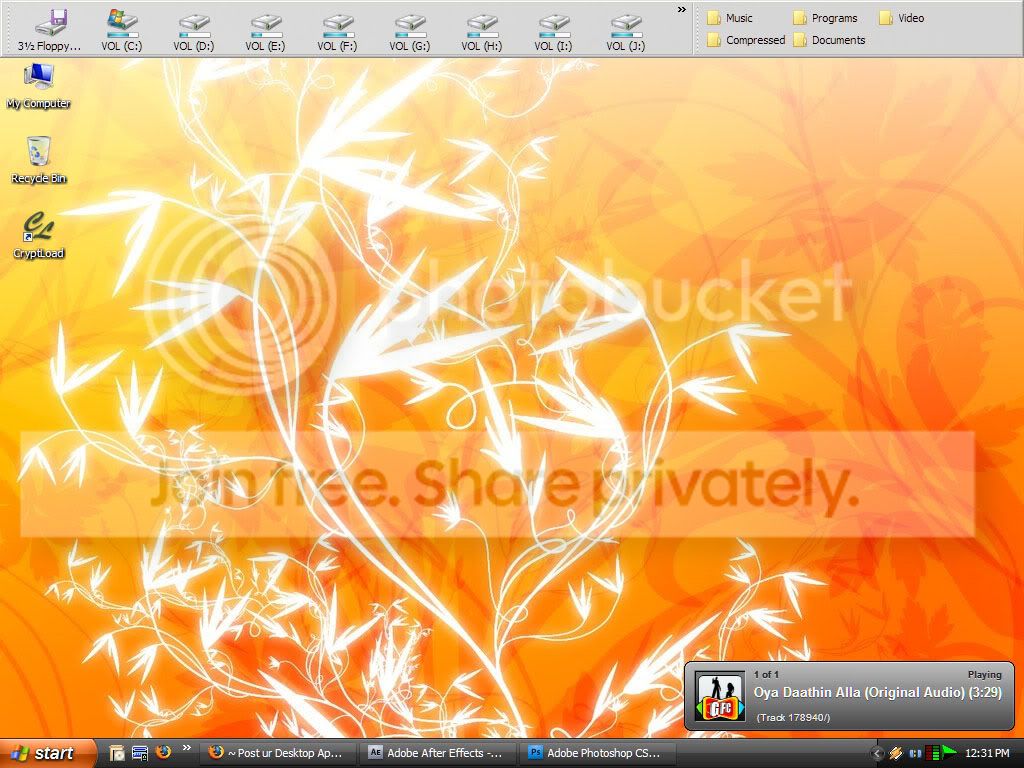Screen dimensions: 1024x768
Task: Click the green arrow tray icon
Action: (949, 752)
